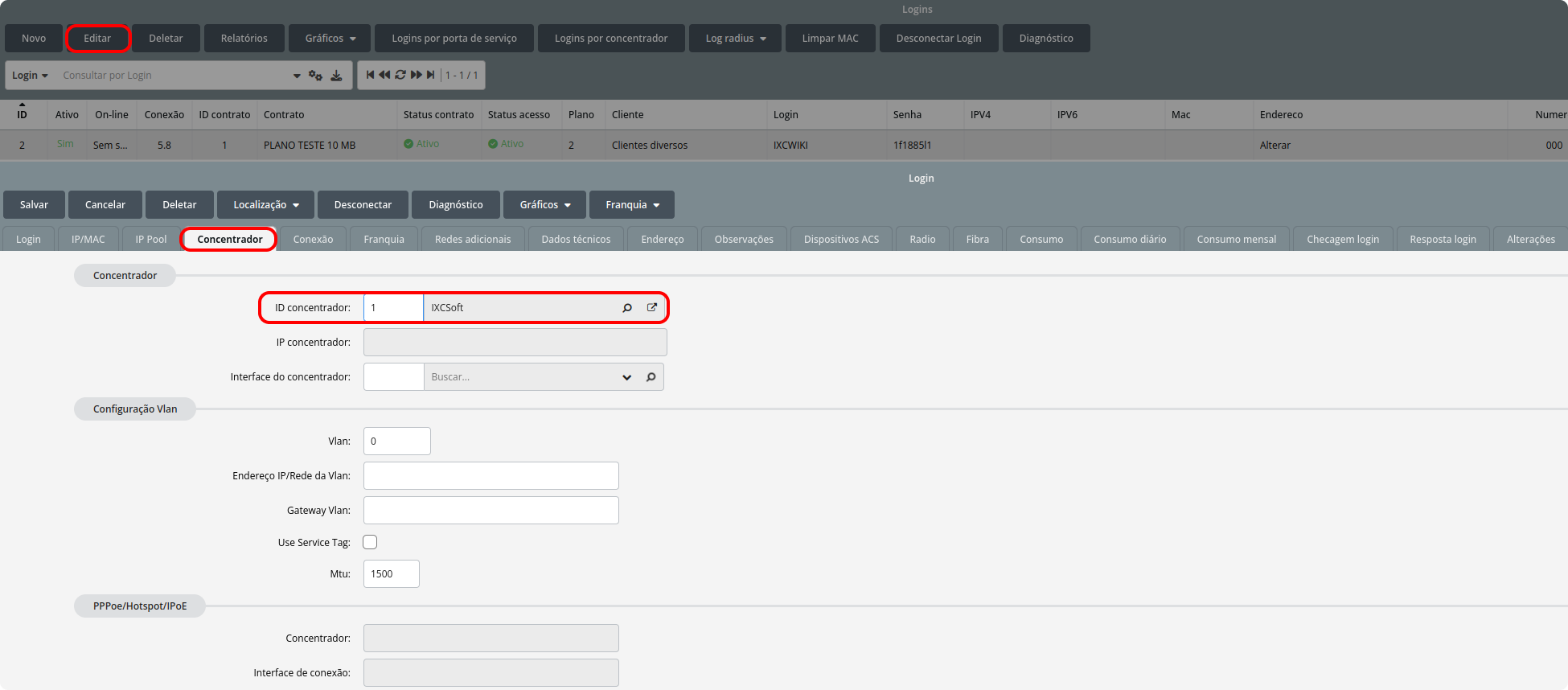Click the Limpar MAC button

coord(830,39)
